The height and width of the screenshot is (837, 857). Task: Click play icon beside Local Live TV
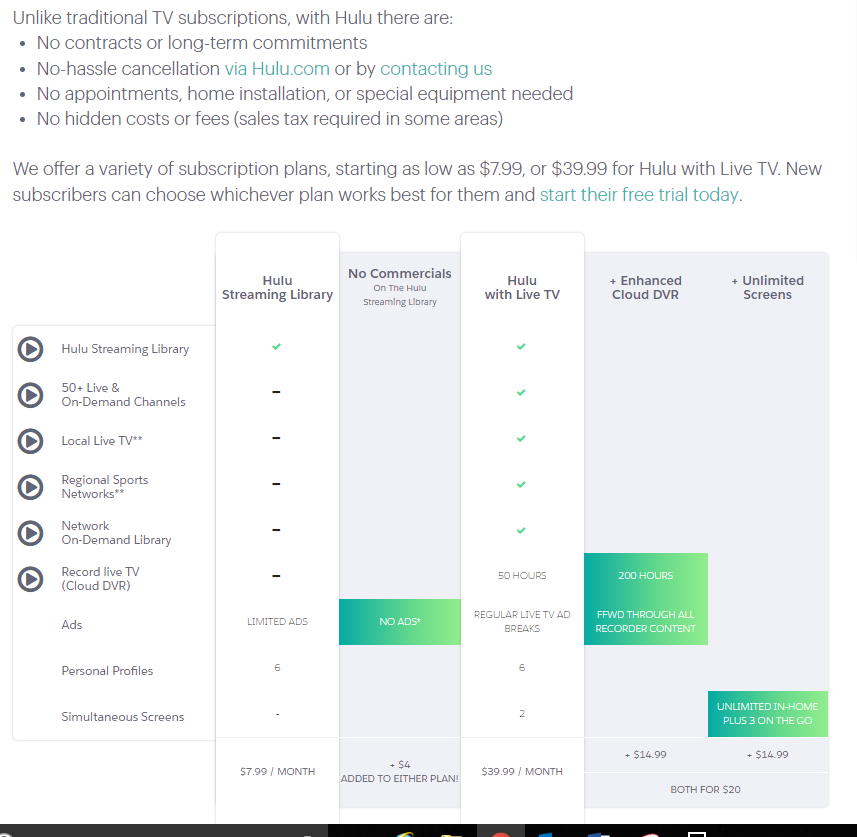(x=30, y=441)
